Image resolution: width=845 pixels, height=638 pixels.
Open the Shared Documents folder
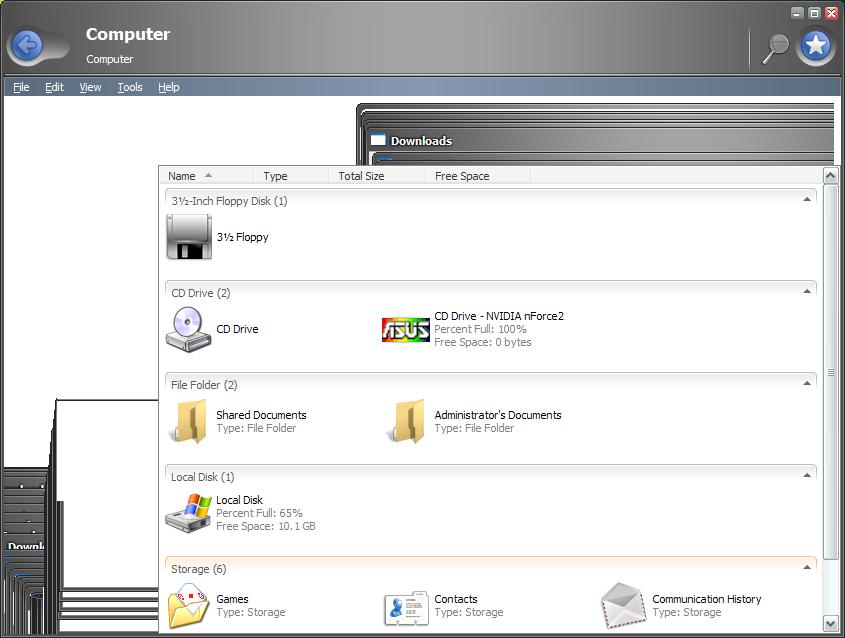[x=189, y=421]
